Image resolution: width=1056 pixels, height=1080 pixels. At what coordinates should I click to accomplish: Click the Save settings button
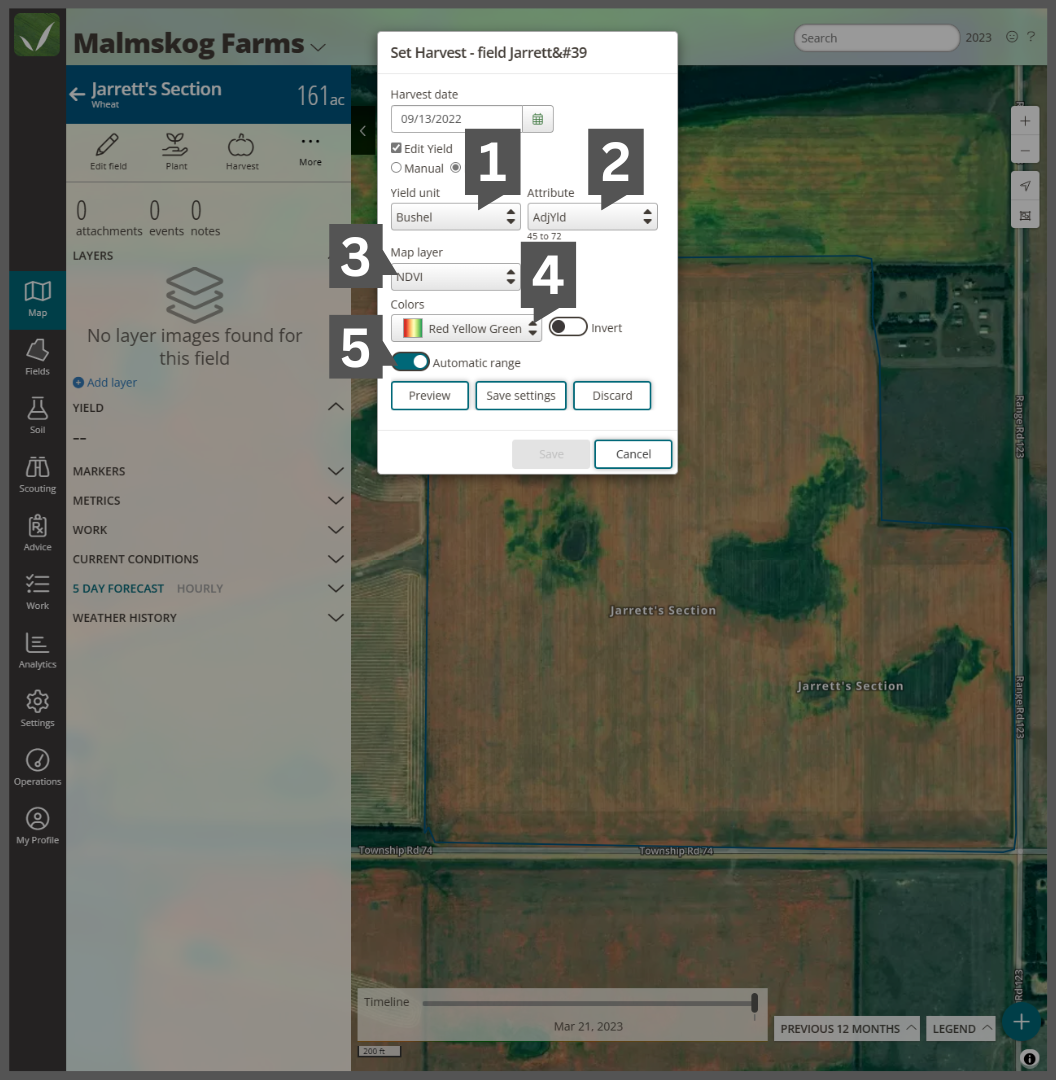pyautogui.click(x=520, y=395)
